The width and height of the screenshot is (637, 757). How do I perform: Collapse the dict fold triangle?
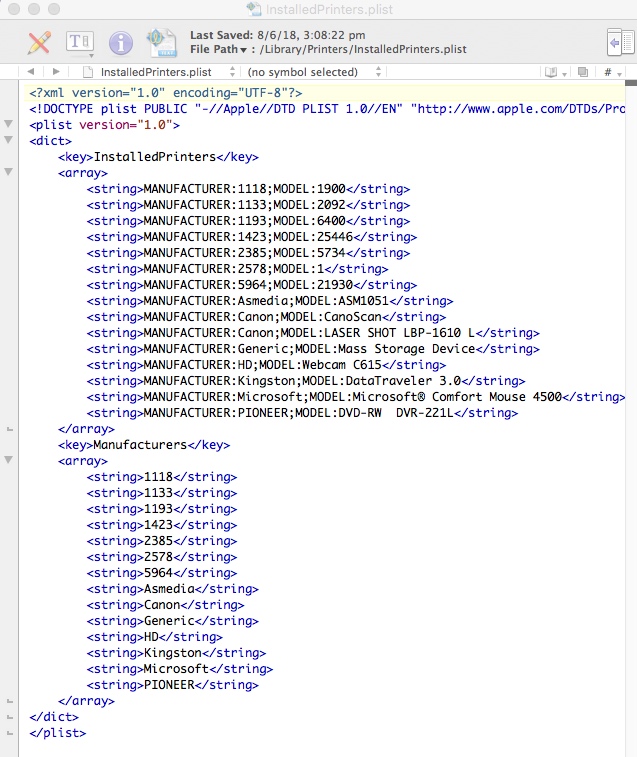point(8,140)
